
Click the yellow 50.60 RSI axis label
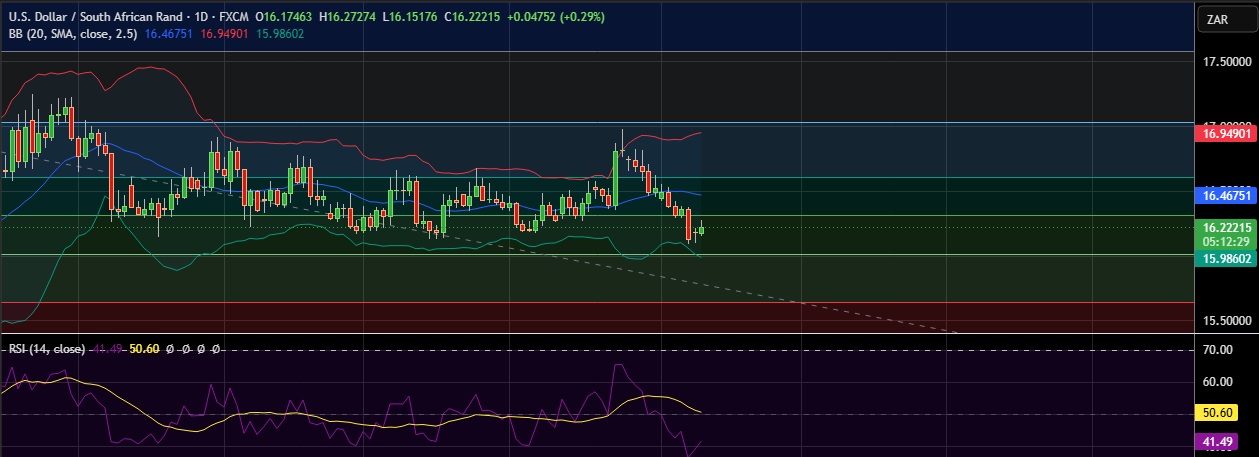[1218, 411]
